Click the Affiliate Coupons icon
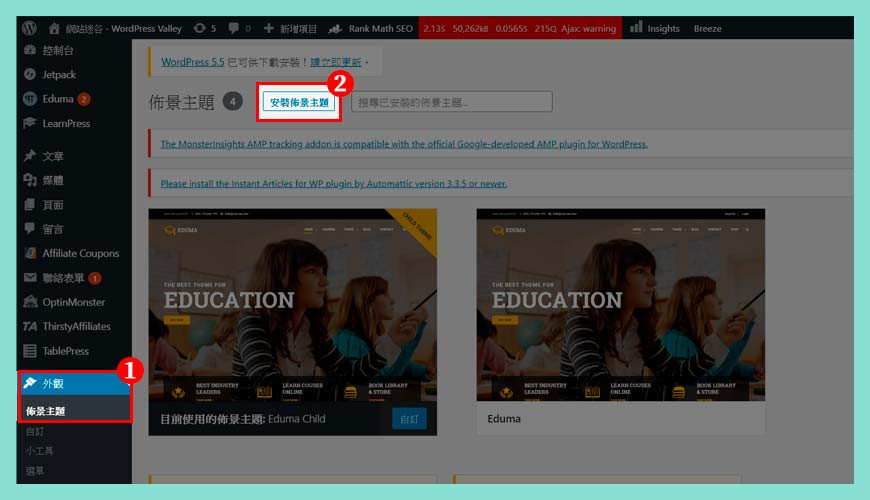 tap(30, 253)
